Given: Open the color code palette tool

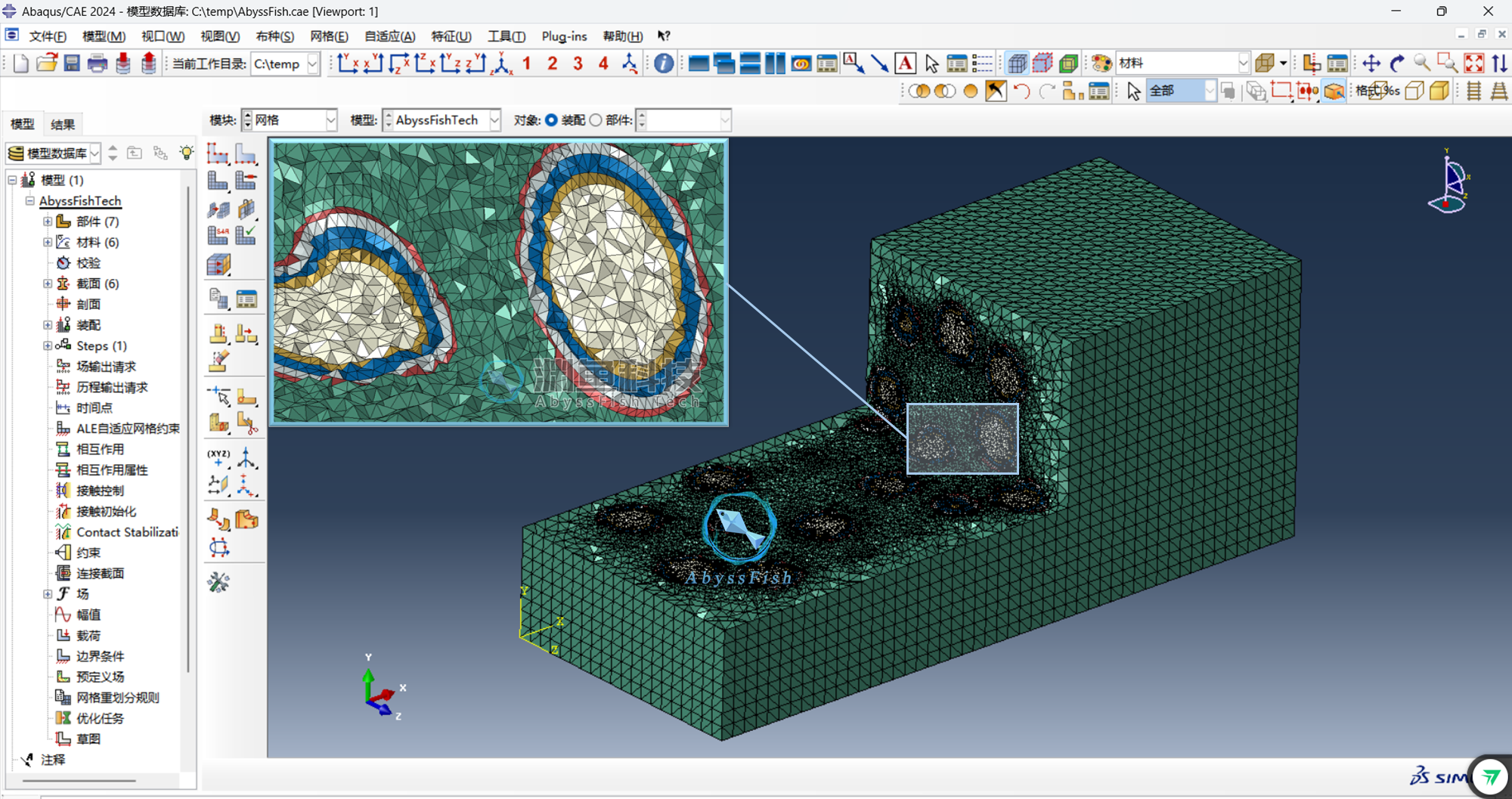Looking at the screenshot, I should tap(1101, 63).
